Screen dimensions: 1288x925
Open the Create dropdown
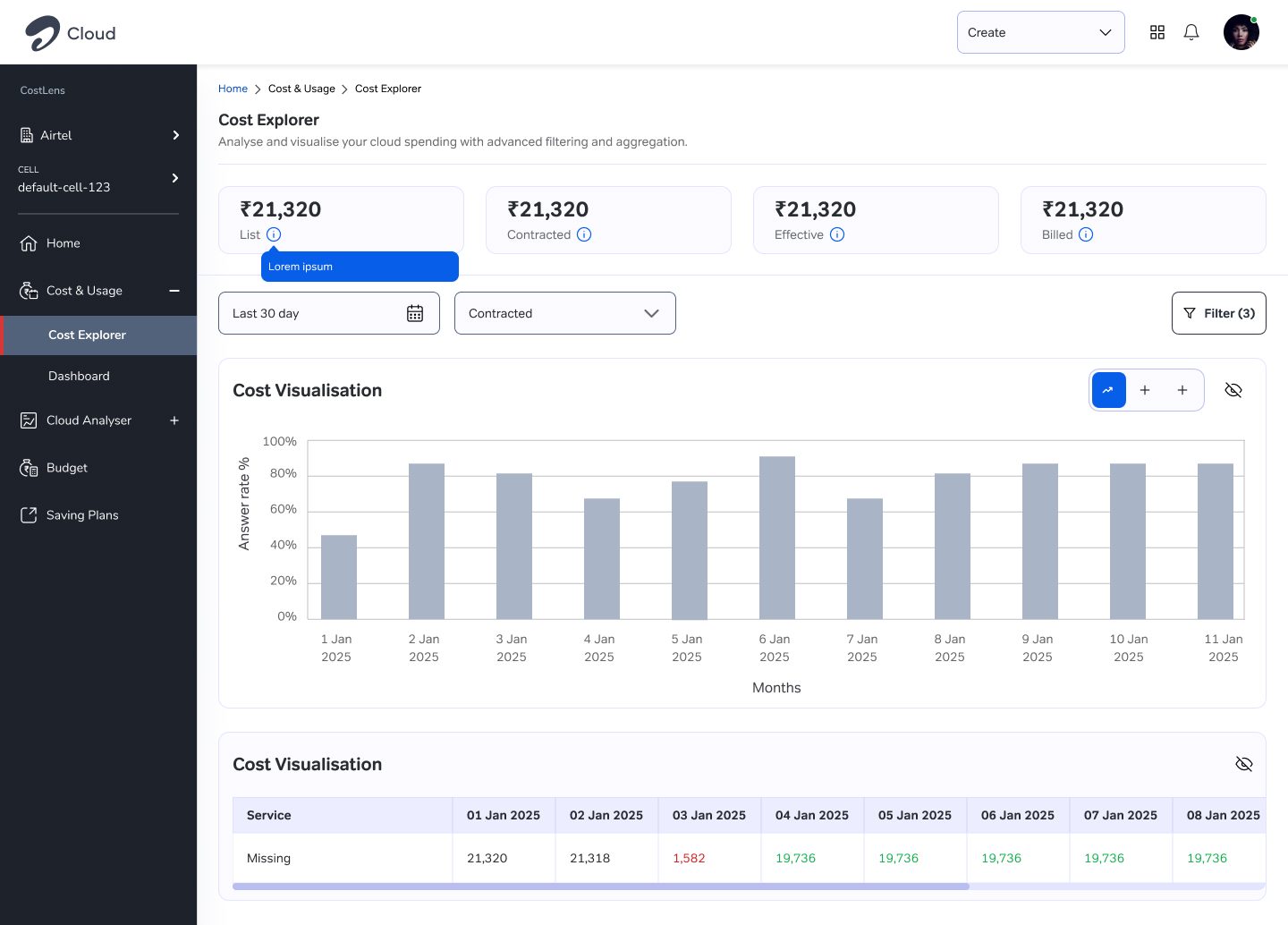point(1041,32)
